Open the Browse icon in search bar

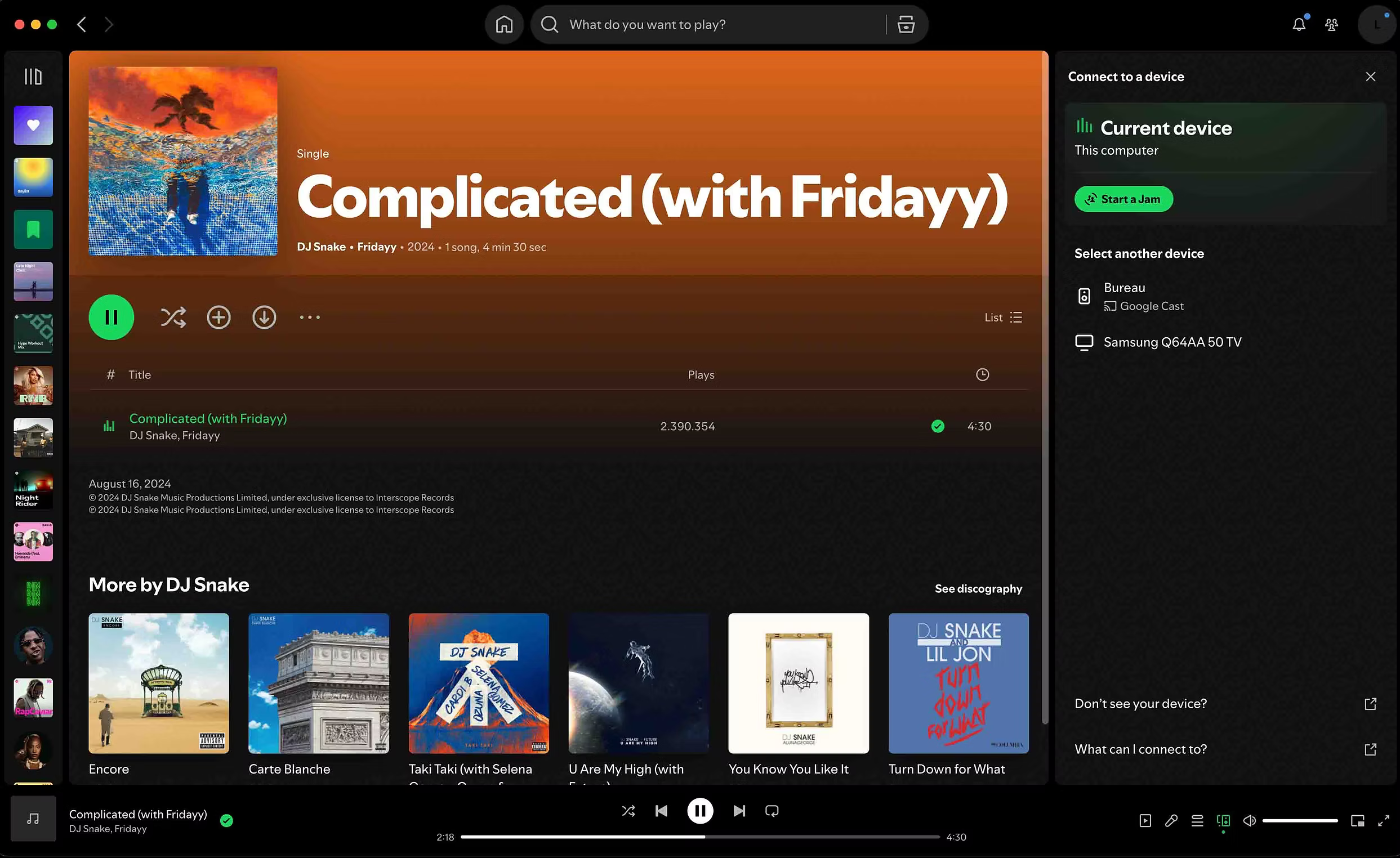tap(906, 24)
